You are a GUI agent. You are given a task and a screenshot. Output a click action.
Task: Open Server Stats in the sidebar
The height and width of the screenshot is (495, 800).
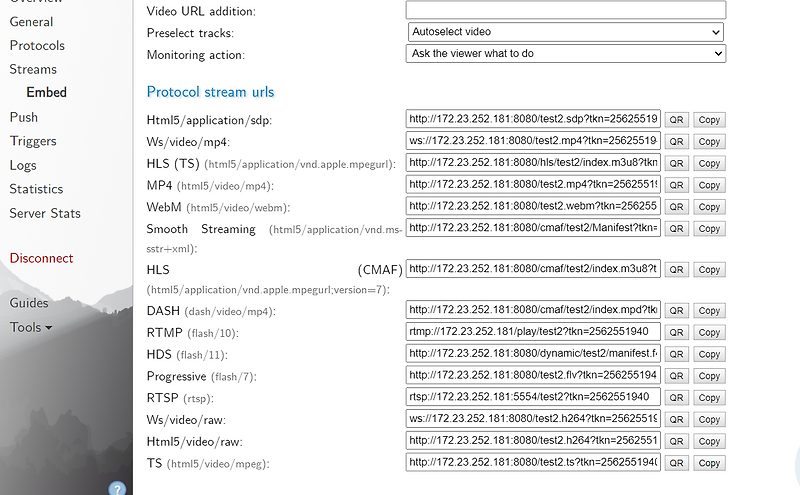point(45,213)
